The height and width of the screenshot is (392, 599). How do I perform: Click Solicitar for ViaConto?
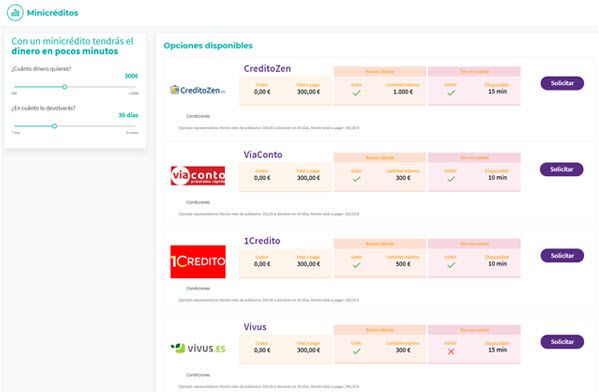[562, 169]
